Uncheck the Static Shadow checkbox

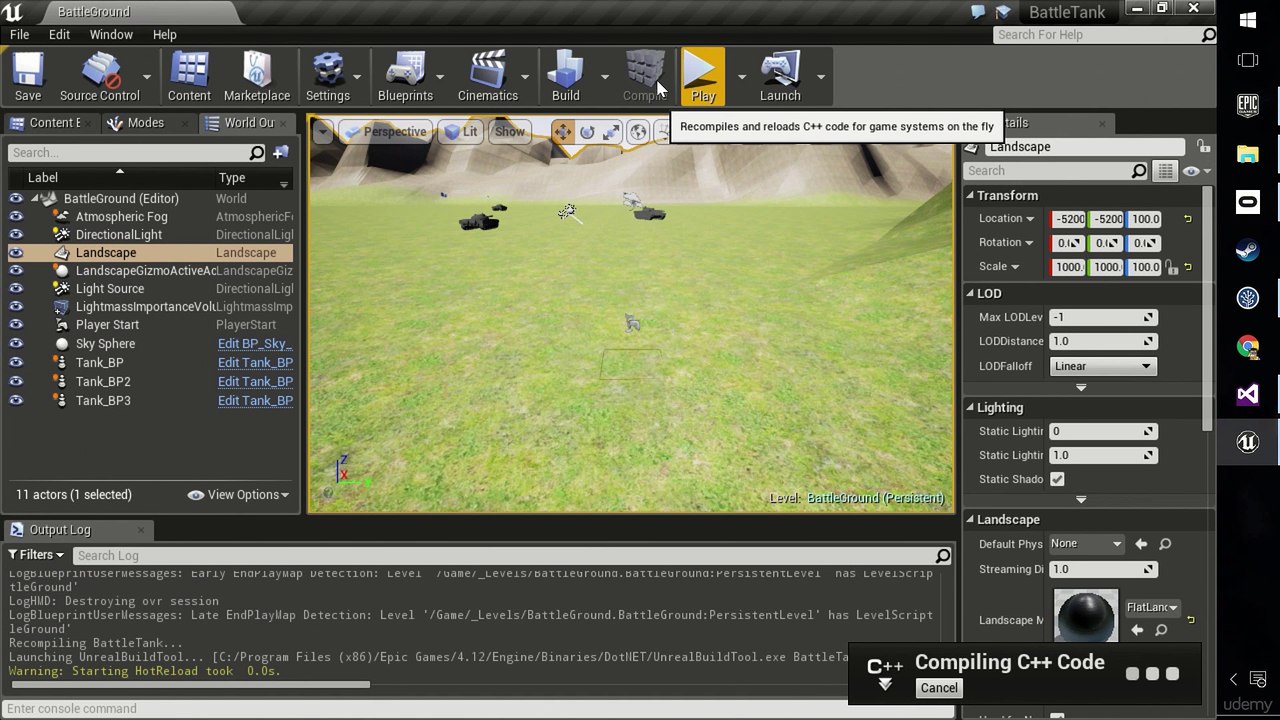pyautogui.click(x=1057, y=479)
